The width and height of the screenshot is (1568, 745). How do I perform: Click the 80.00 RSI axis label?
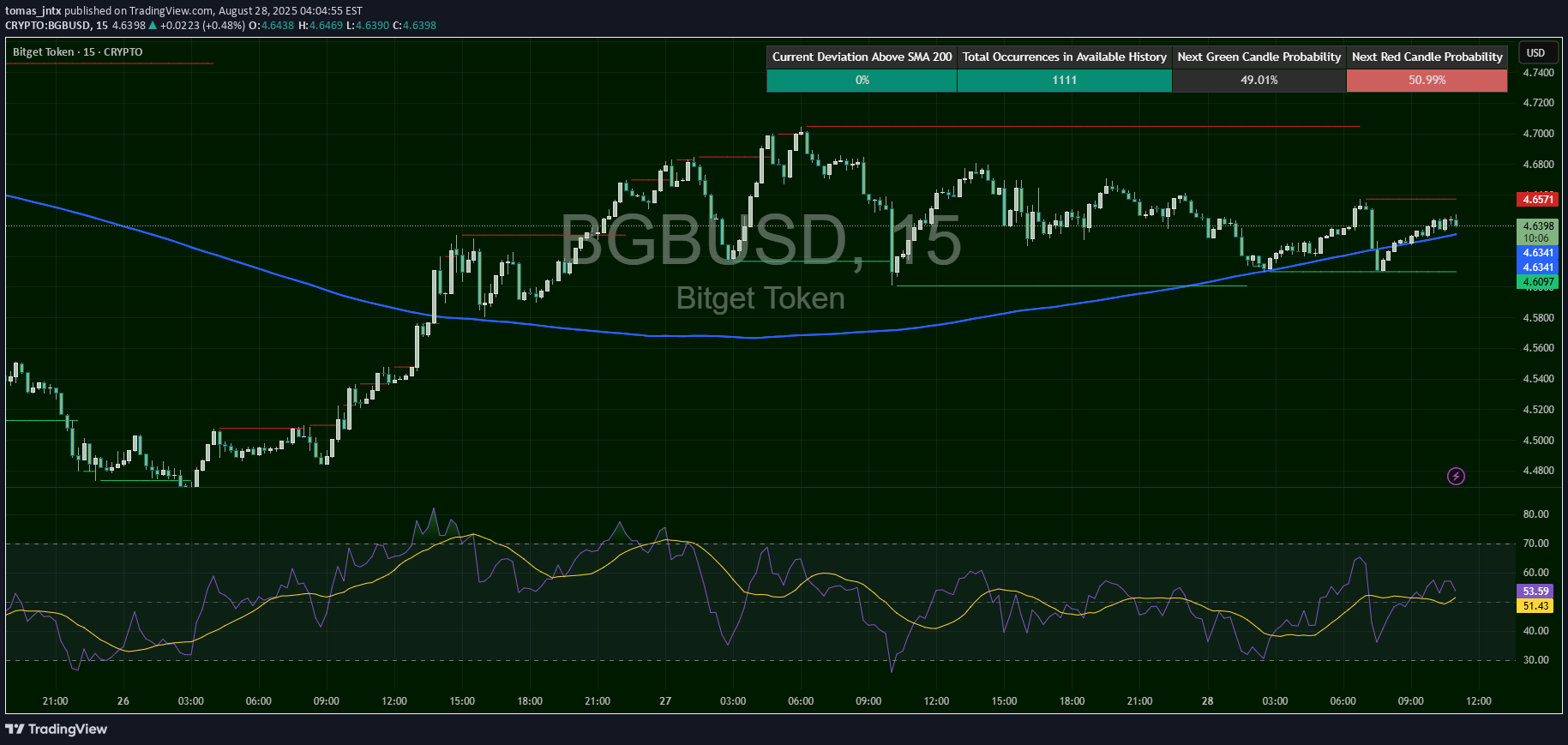point(1535,514)
